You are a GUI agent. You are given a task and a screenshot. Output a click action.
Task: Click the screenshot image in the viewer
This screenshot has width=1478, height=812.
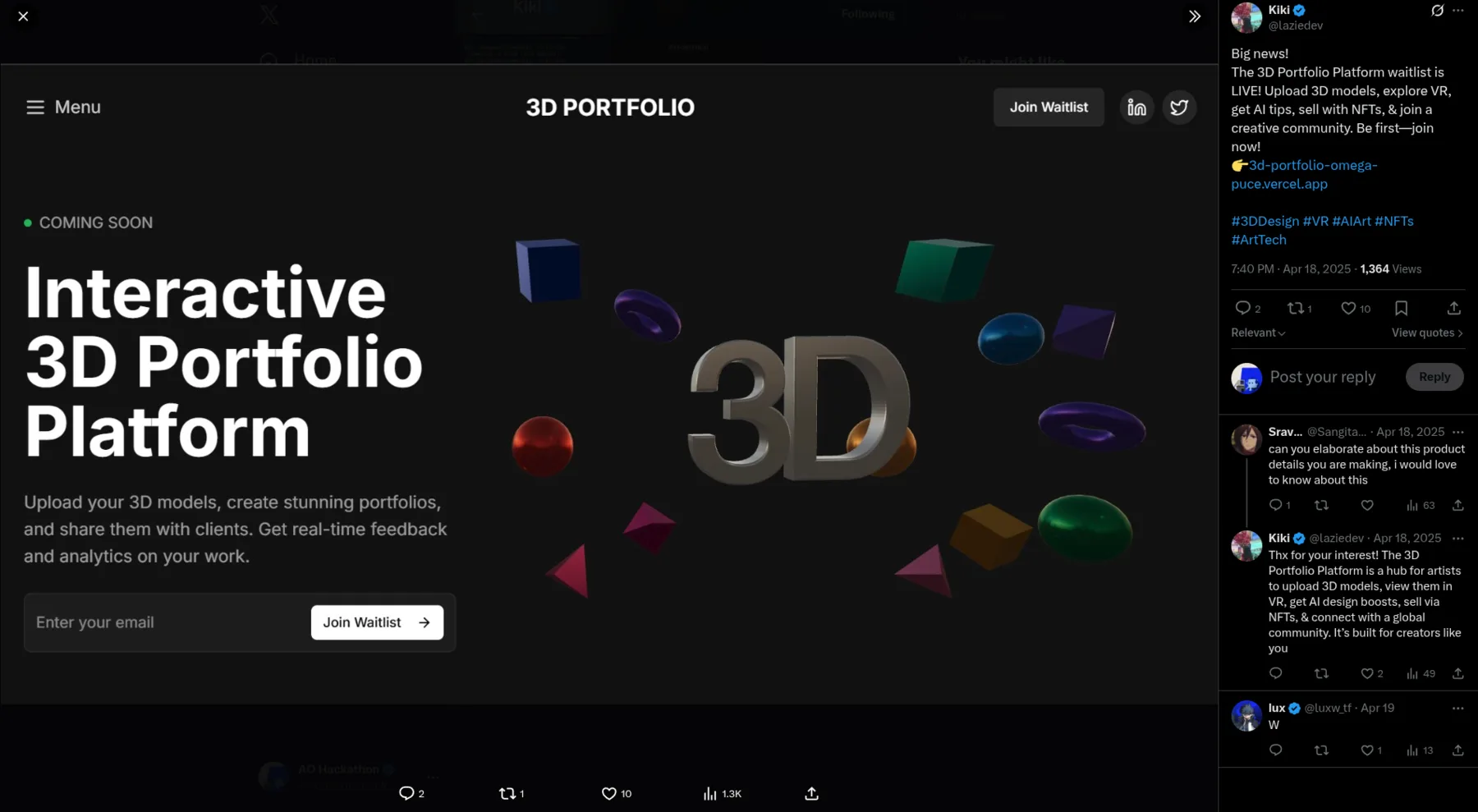click(x=608, y=384)
